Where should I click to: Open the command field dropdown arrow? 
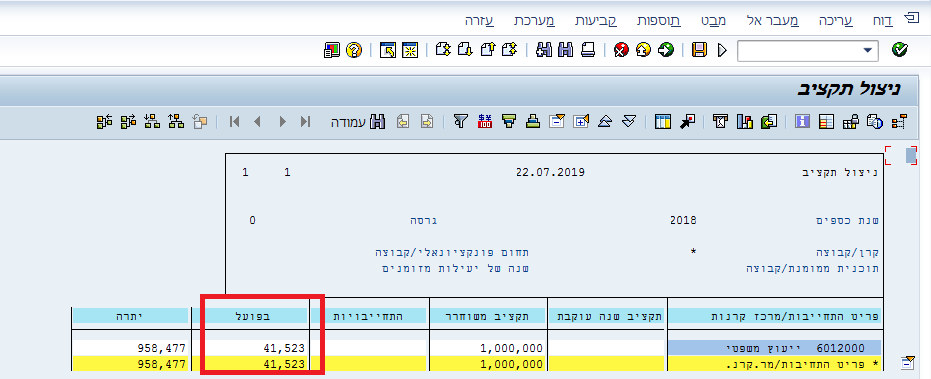coord(869,50)
